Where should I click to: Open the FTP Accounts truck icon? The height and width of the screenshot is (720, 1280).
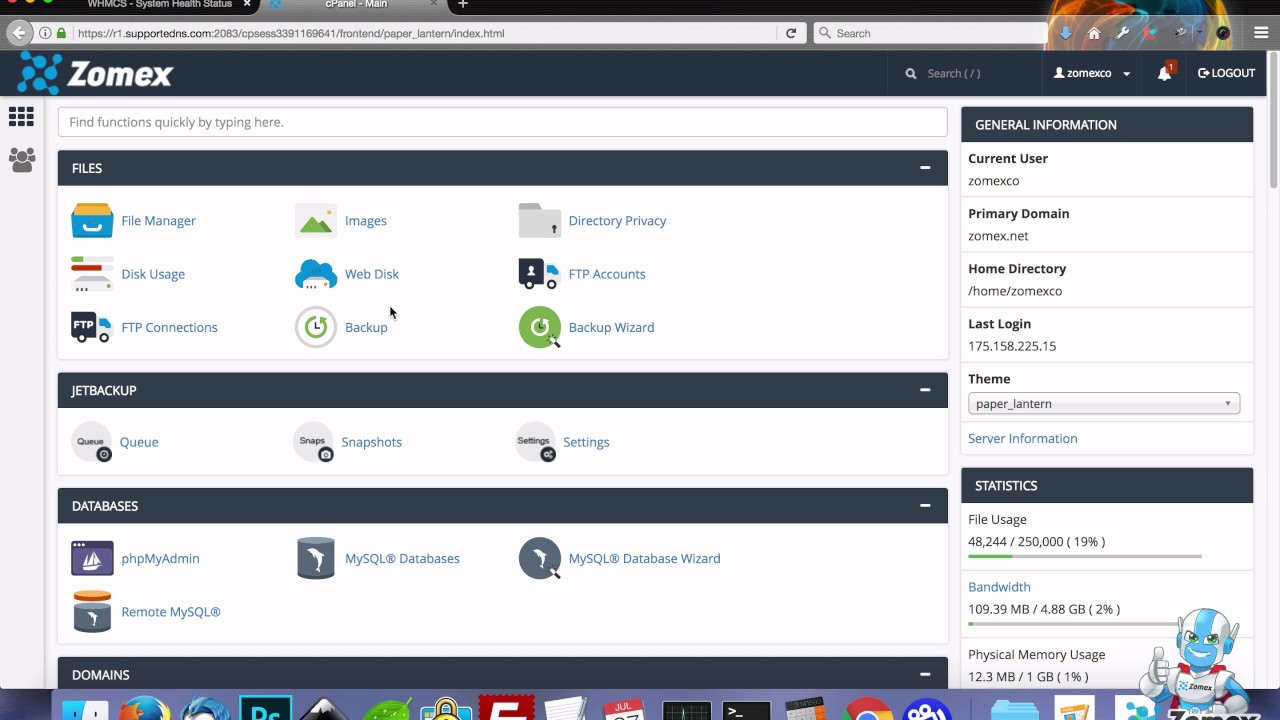point(539,274)
